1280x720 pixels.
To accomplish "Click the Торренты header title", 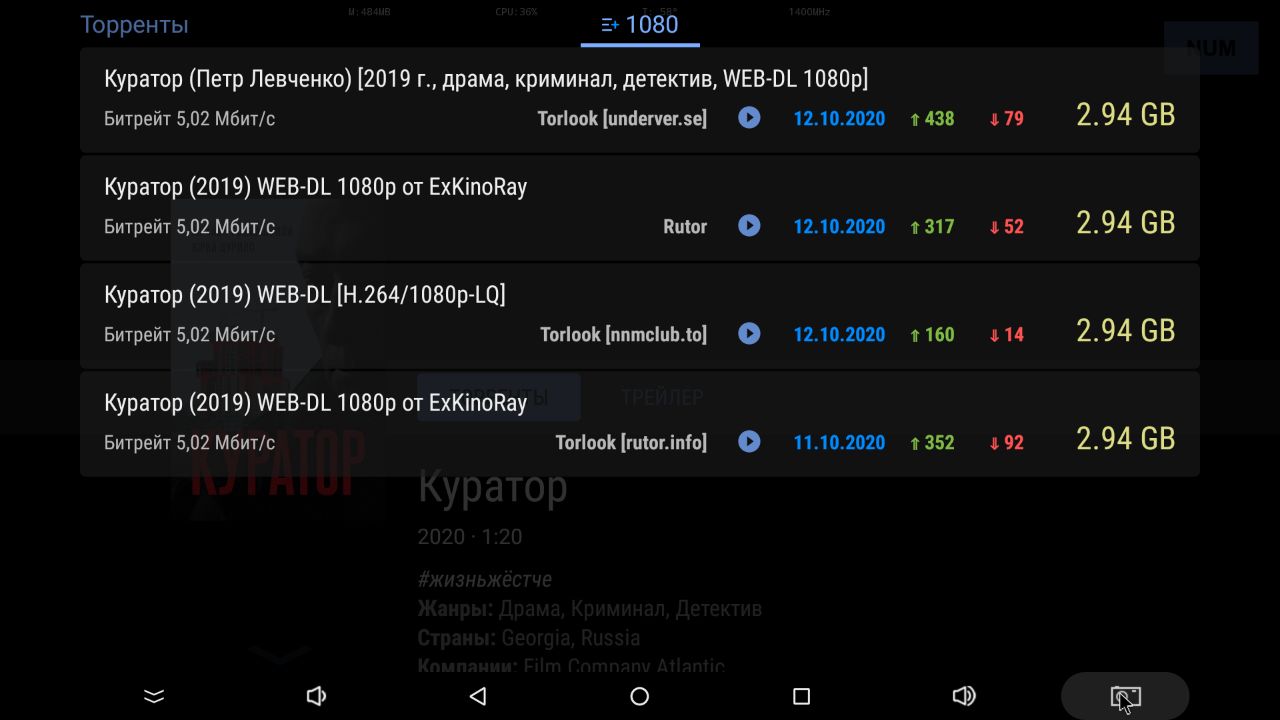I will click(x=134, y=25).
